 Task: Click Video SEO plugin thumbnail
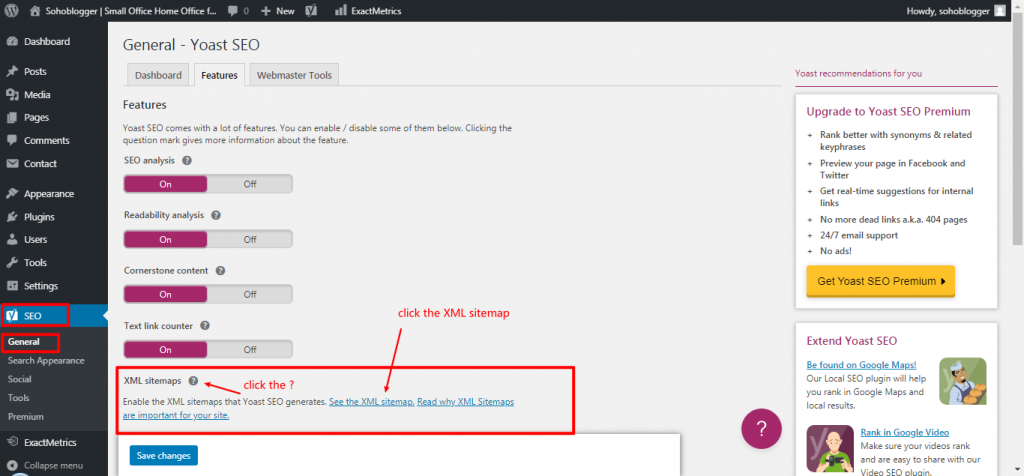[830, 449]
